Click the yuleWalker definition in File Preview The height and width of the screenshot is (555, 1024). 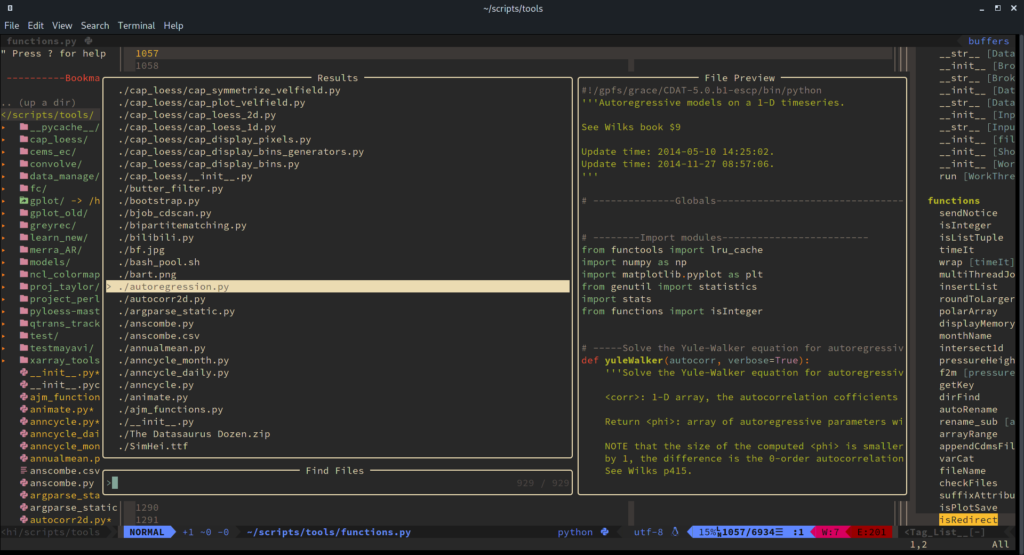[633, 360]
